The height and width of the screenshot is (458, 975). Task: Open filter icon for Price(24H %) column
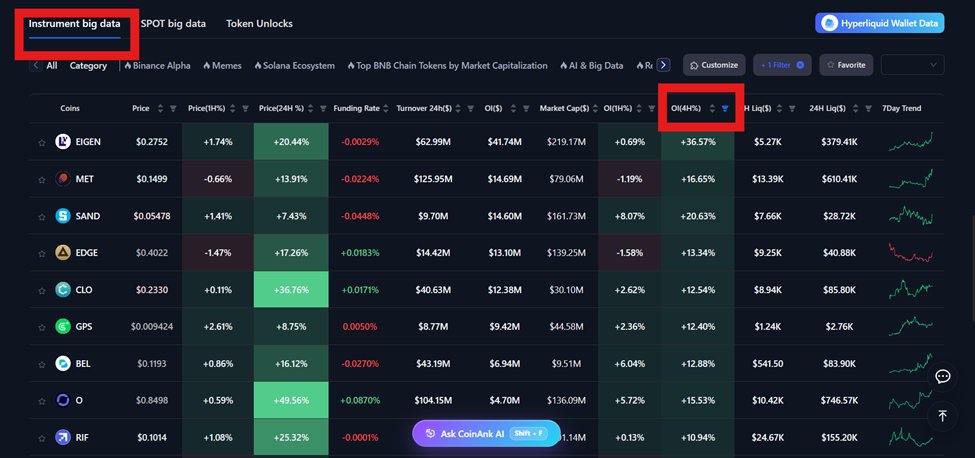pyautogui.click(x=323, y=109)
